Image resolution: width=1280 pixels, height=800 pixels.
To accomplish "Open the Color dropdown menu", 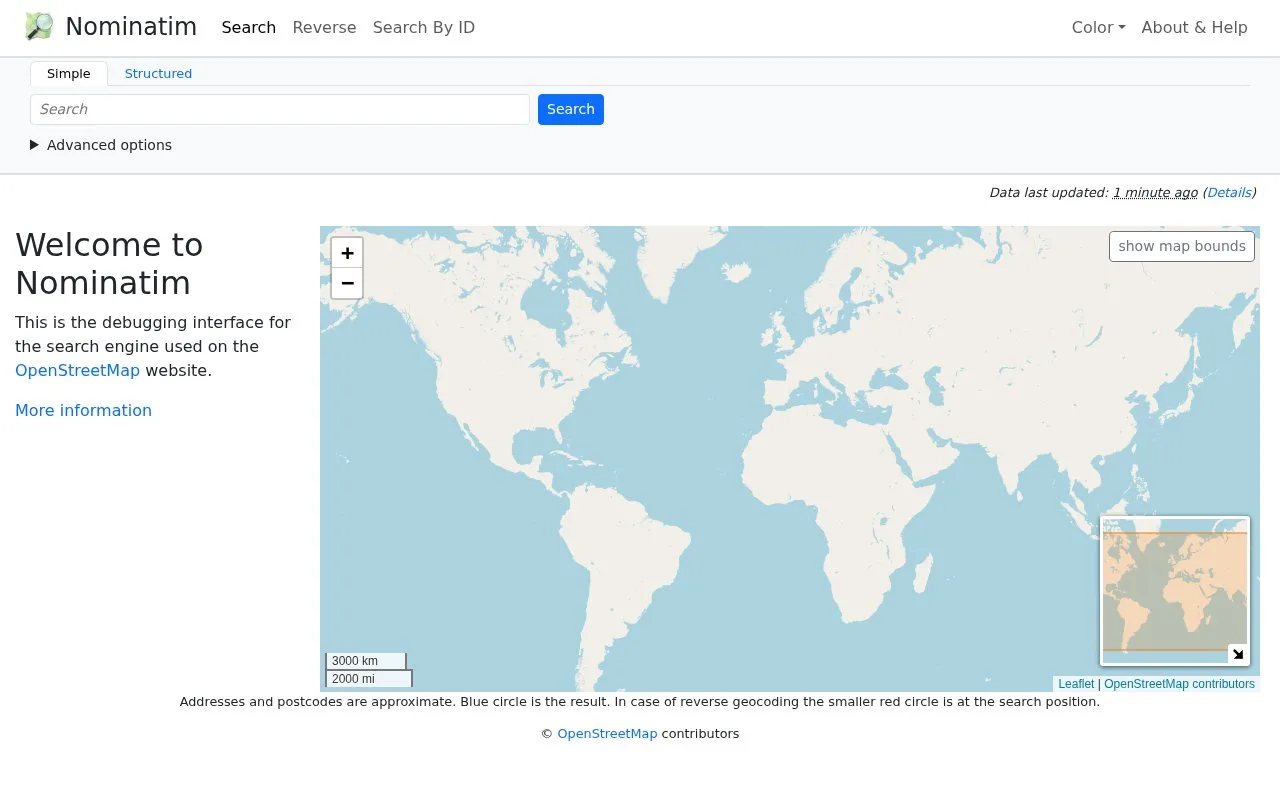I will point(1098,28).
